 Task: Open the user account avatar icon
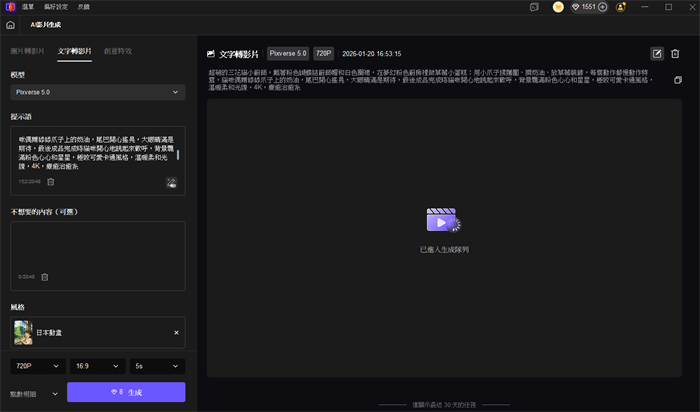[x=621, y=7]
